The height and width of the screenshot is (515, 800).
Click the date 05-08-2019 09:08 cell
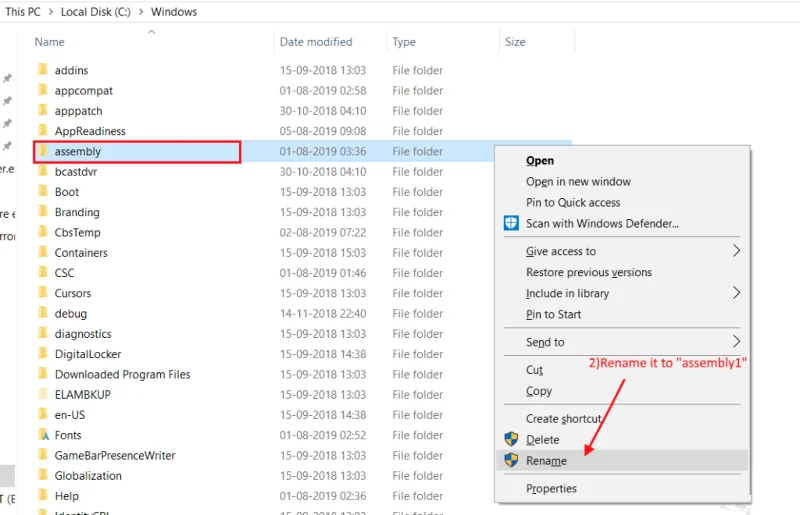[322, 131]
